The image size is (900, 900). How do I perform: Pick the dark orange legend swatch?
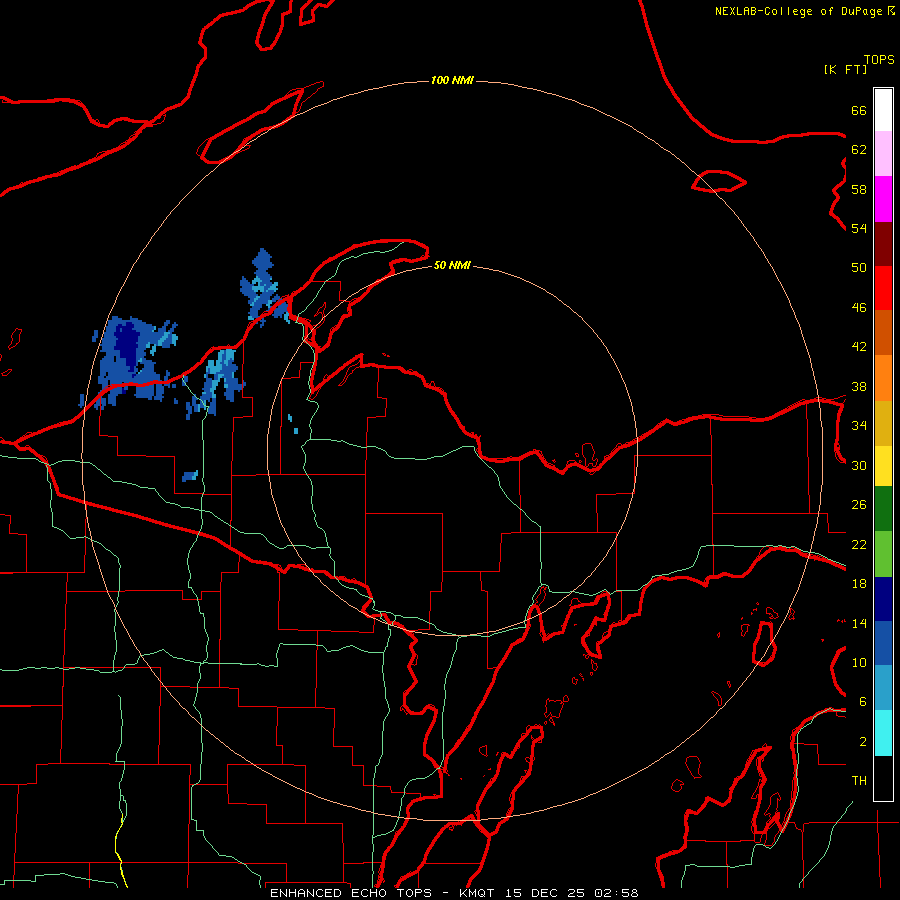(x=883, y=332)
